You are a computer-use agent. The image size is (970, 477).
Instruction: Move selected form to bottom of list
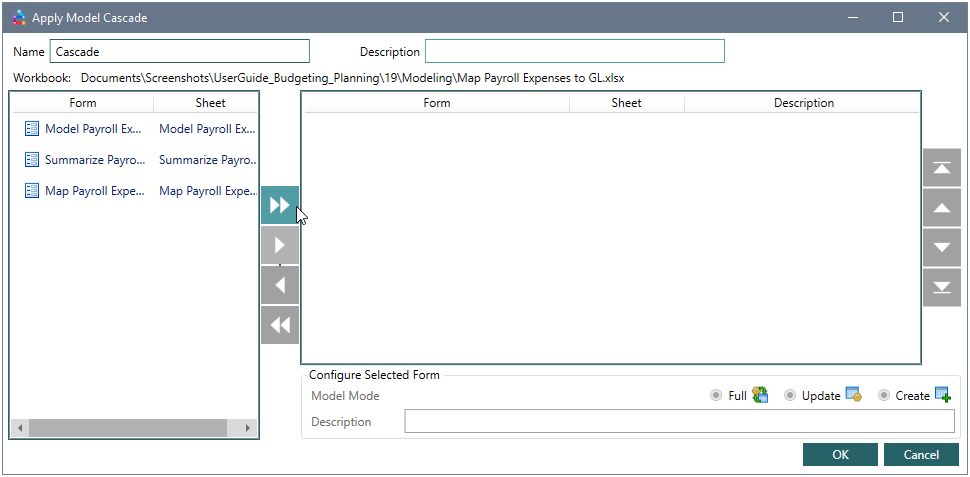(x=941, y=287)
